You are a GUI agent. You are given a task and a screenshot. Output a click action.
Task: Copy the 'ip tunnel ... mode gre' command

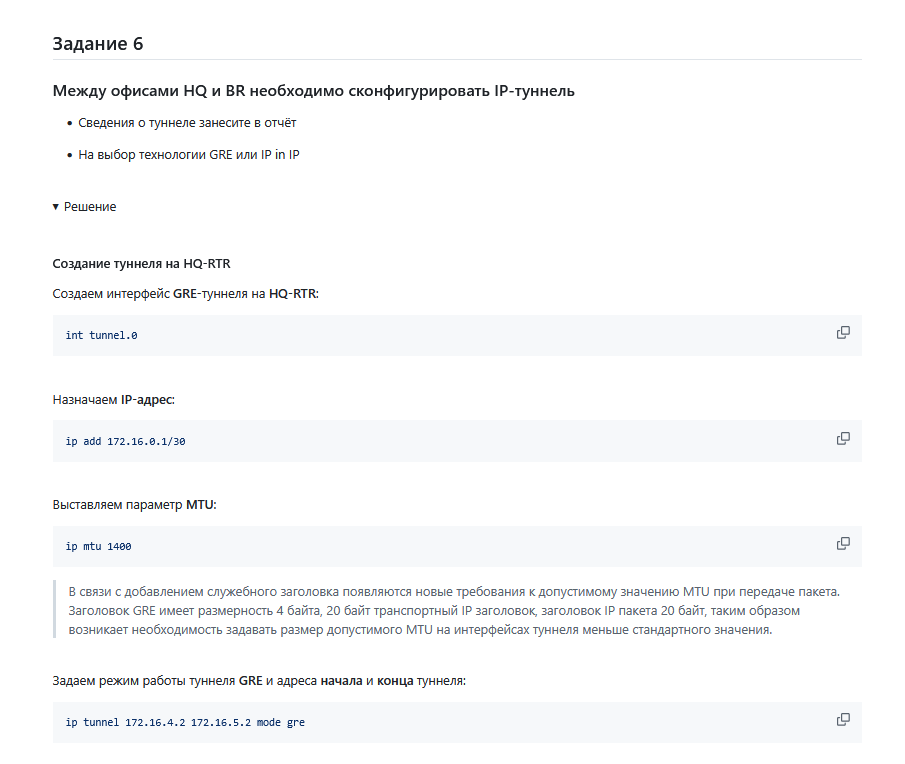(843, 720)
